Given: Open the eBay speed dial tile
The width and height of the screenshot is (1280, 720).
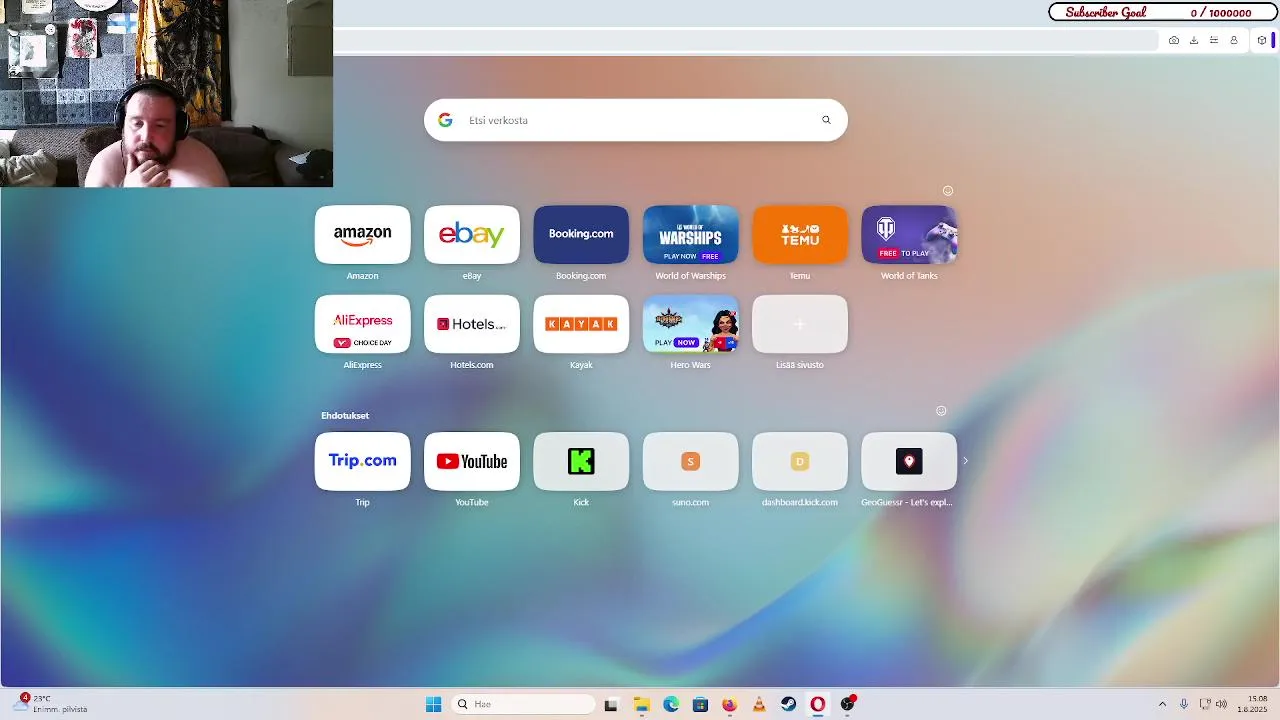Looking at the screenshot, I should coord(472,235).
